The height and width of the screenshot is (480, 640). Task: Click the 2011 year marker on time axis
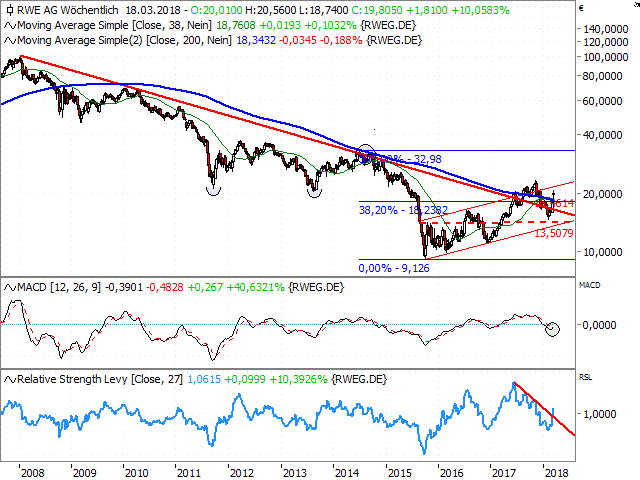(x=189, y=473)
